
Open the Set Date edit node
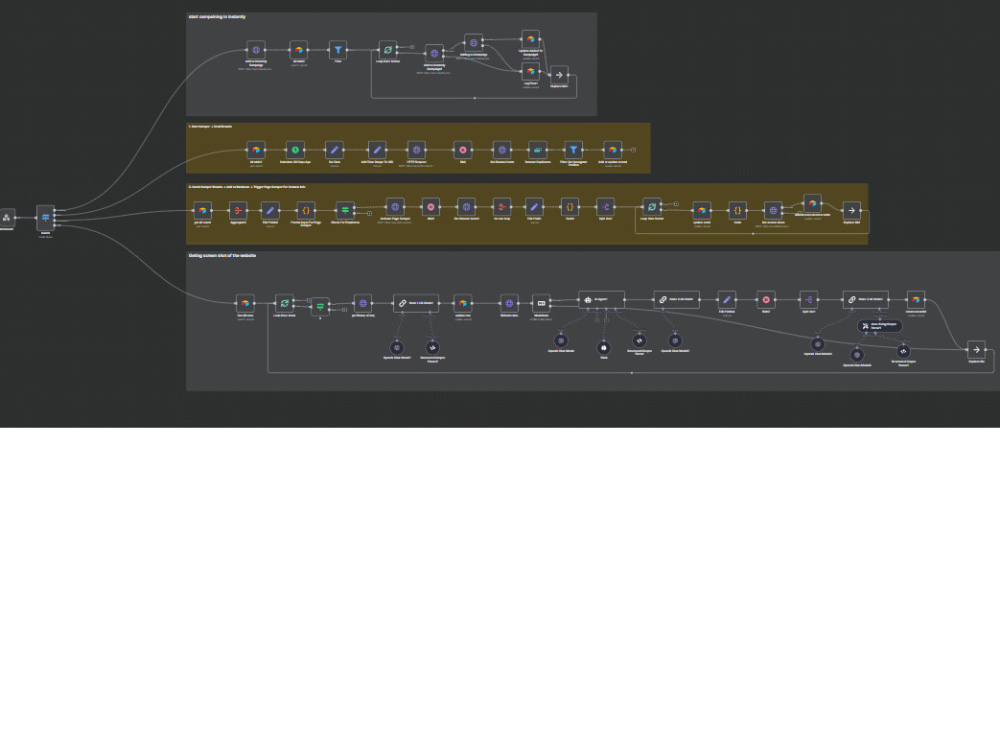[x=334, y=150]
